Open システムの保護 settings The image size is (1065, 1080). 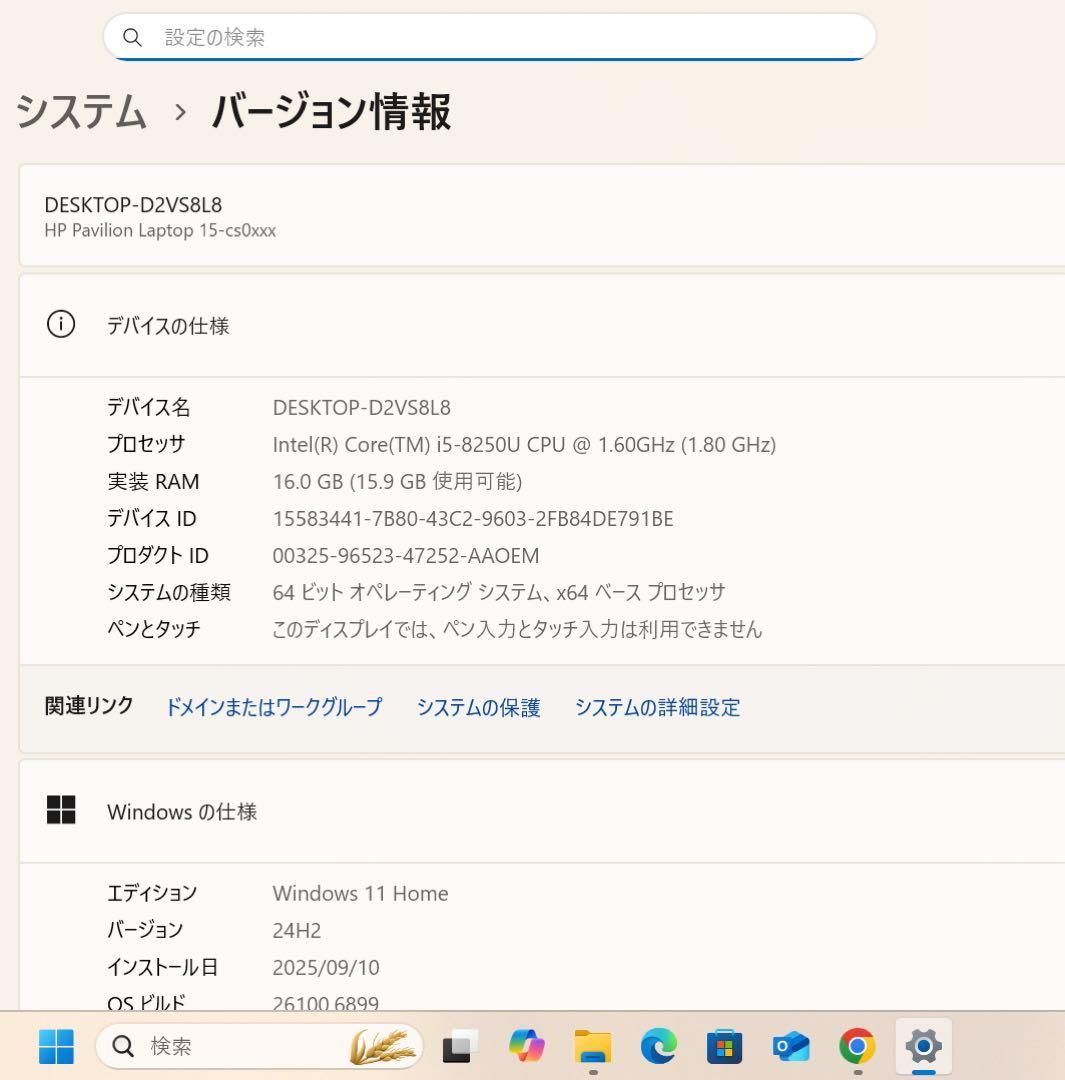click(479, 708)
